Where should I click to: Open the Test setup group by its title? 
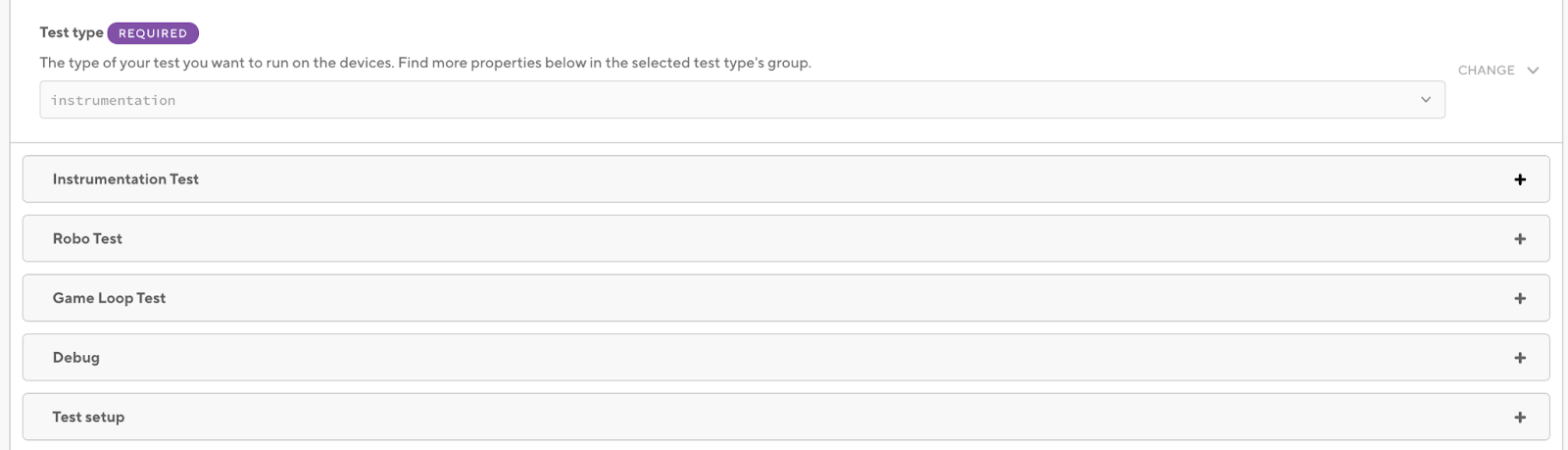pos(88,418)
